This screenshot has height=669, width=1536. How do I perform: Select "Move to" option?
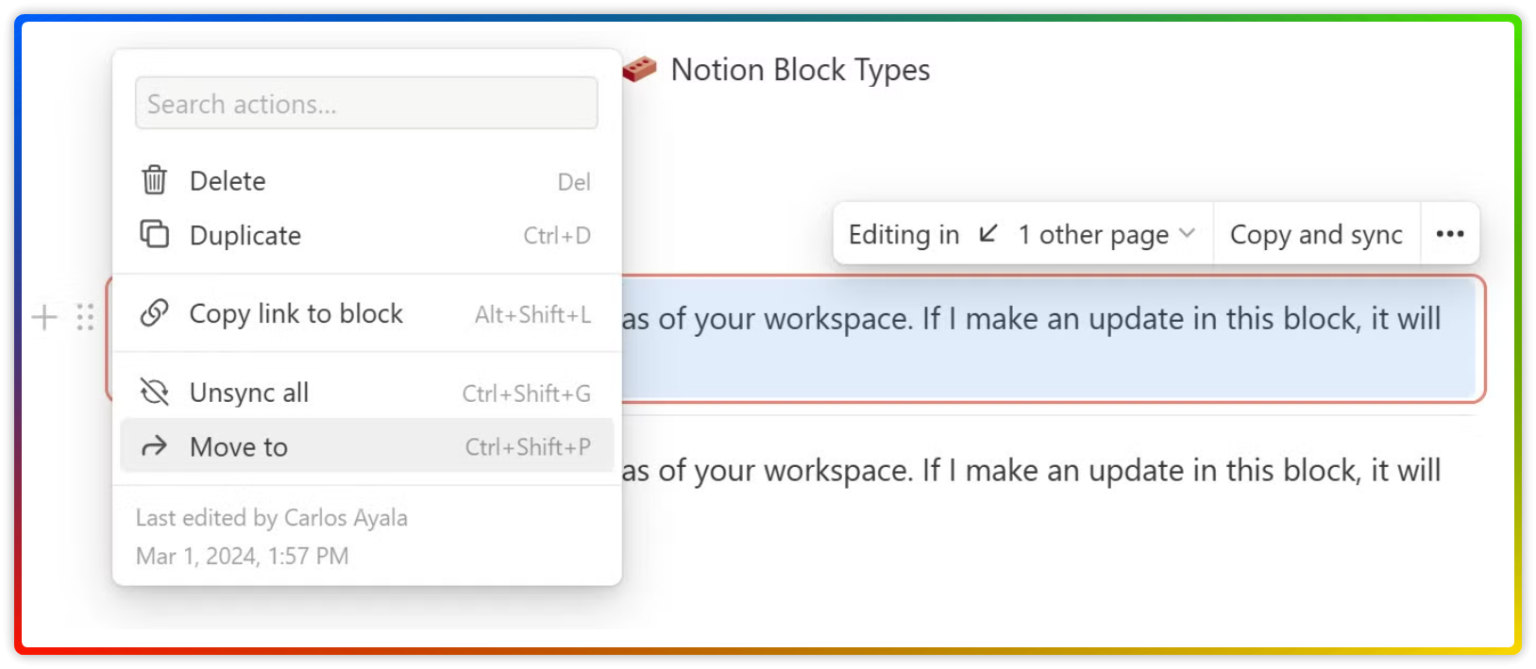coord(238,447)
